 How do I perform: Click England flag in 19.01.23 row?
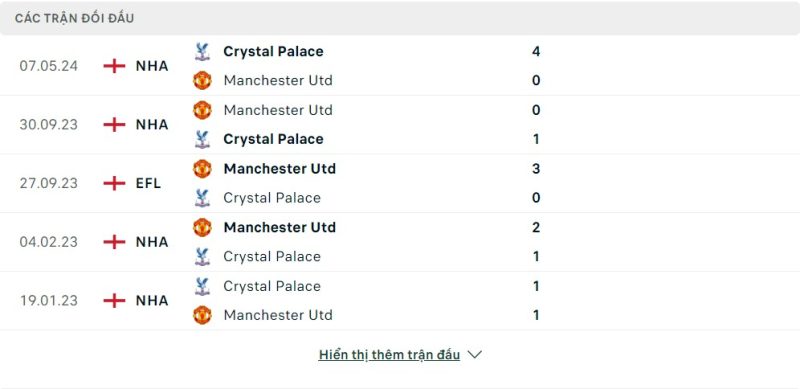114,301
